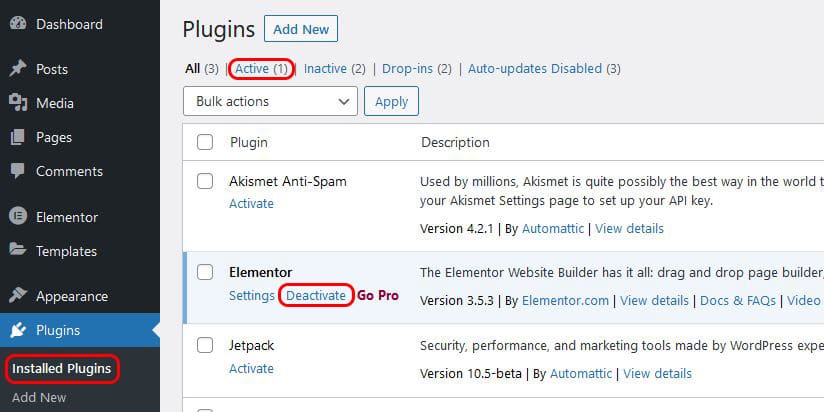The height and width of the screenshot is (412, 824).
Task: View details of Akismet plugin
Action: coord(629,229)
